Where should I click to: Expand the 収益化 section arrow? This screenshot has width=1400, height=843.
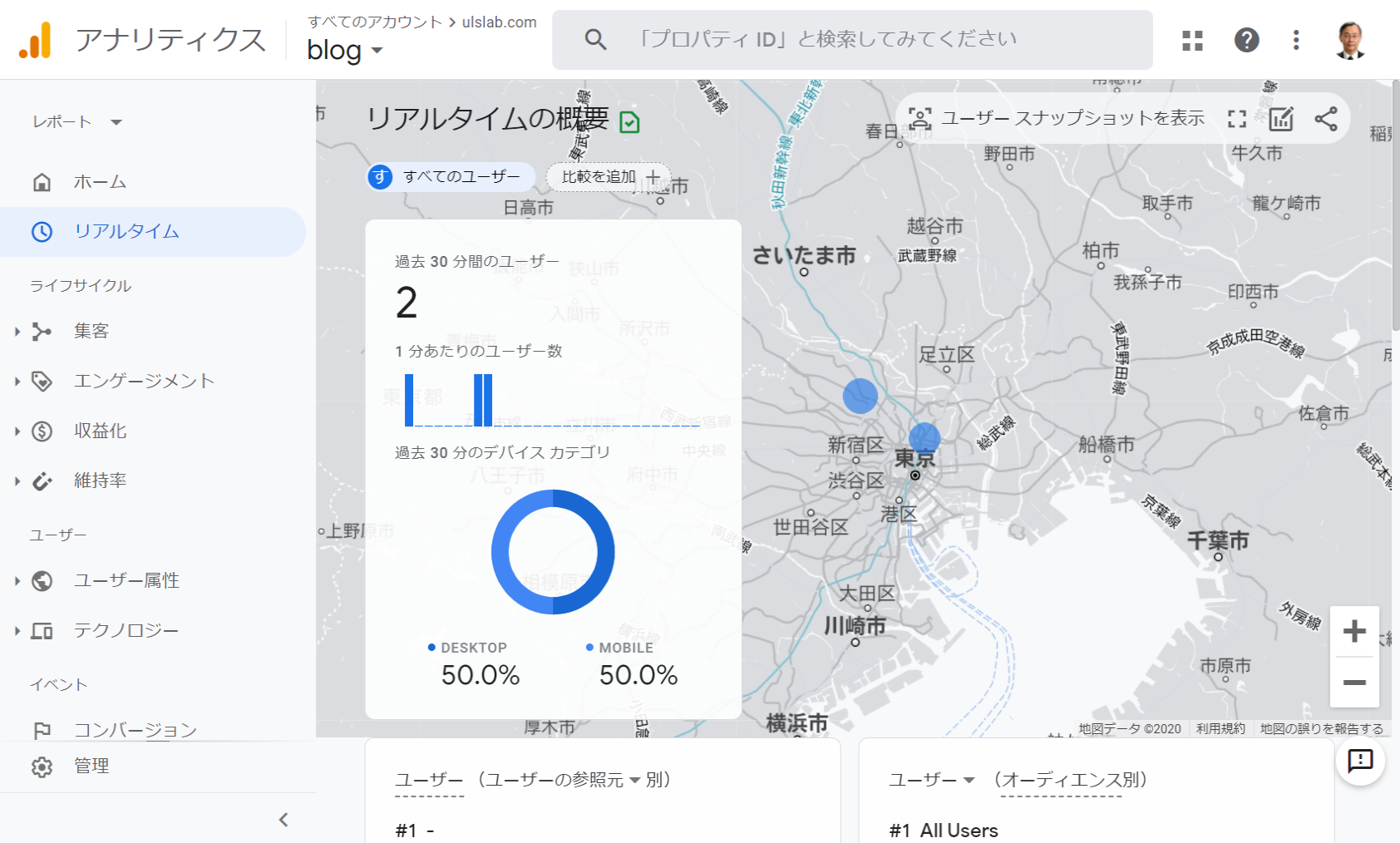tap(17, 431)
